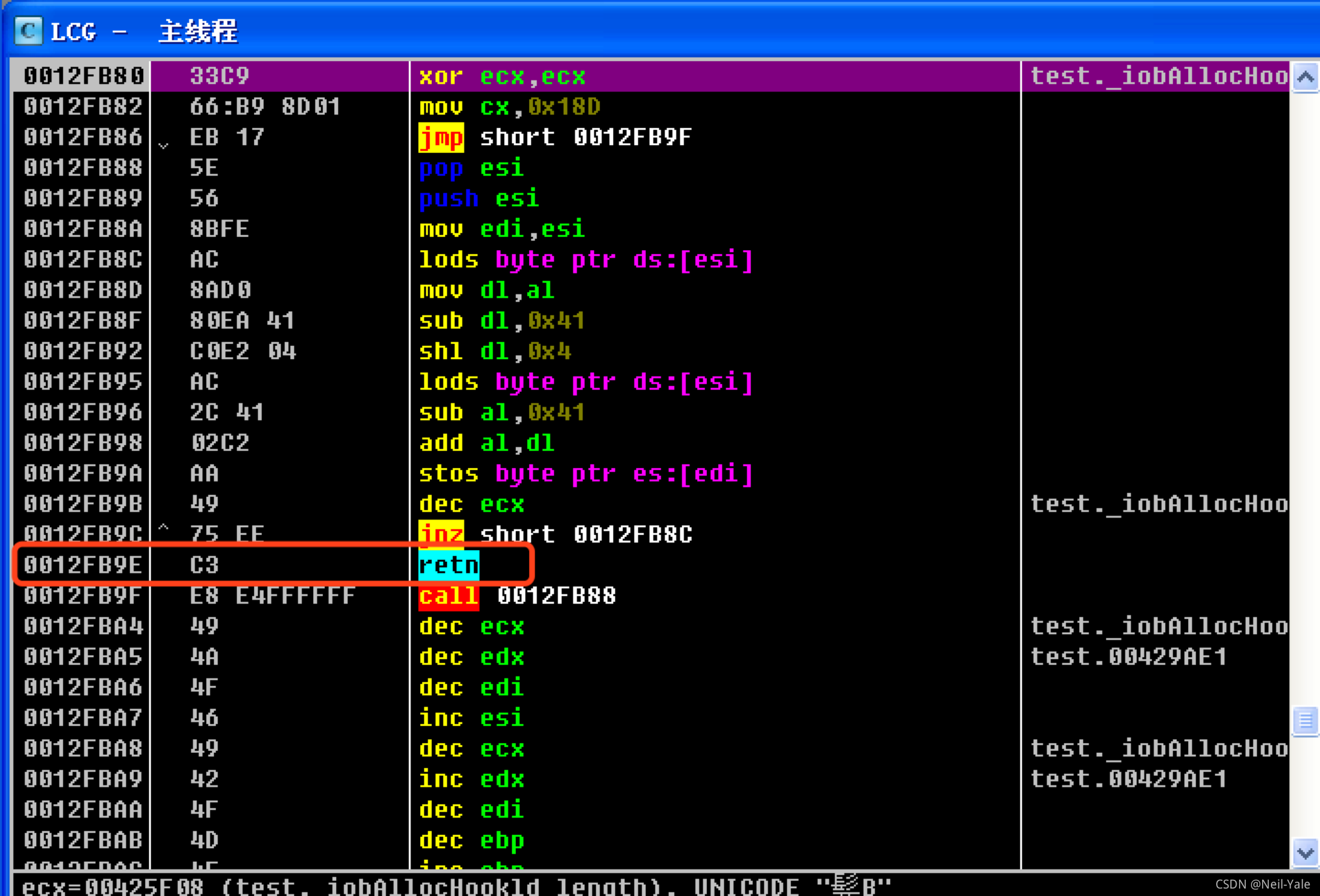
Task: Click address 0012FB82 in address column
Action: 83,107
